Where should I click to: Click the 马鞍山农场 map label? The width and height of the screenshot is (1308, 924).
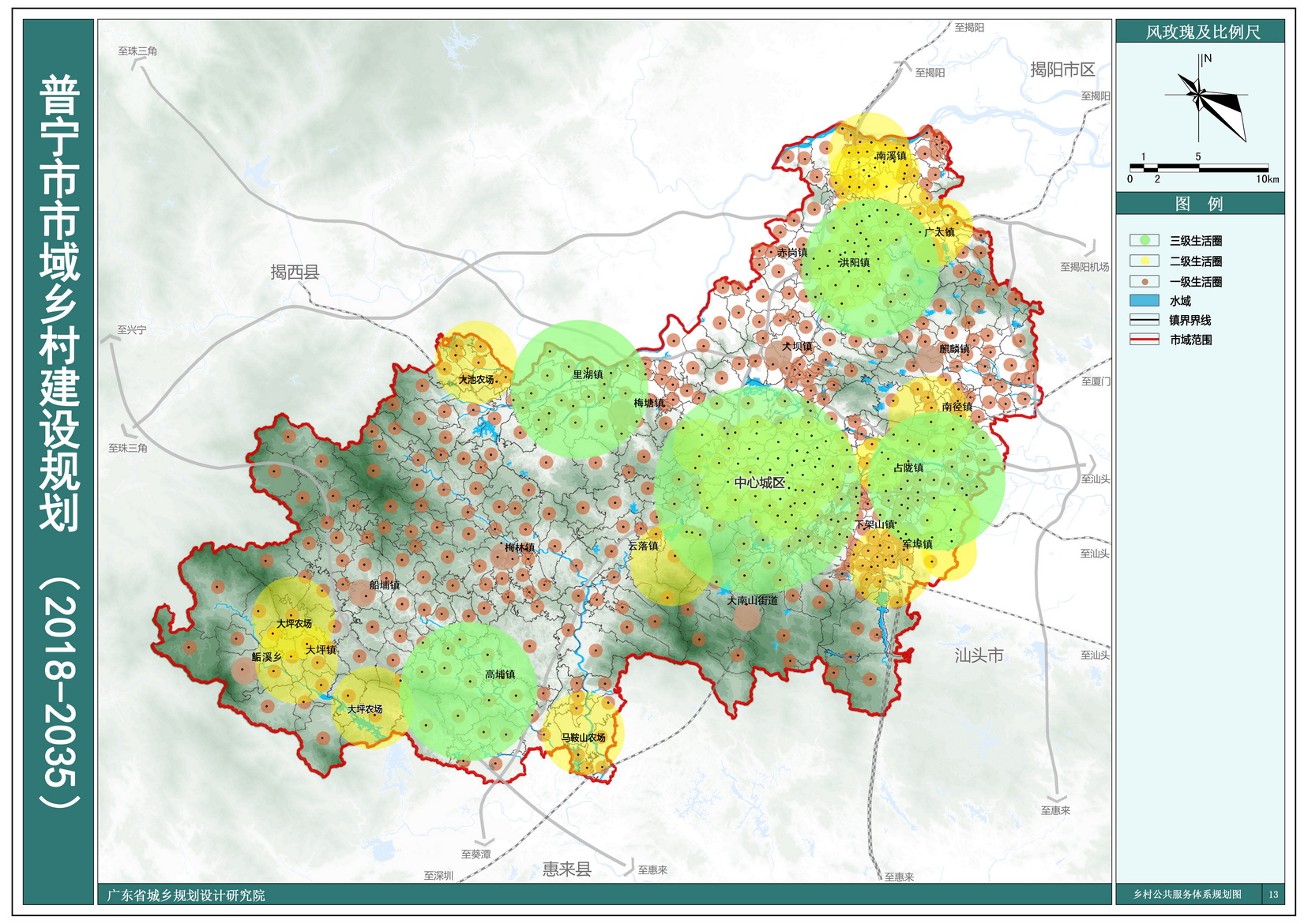tap(583, 738)
